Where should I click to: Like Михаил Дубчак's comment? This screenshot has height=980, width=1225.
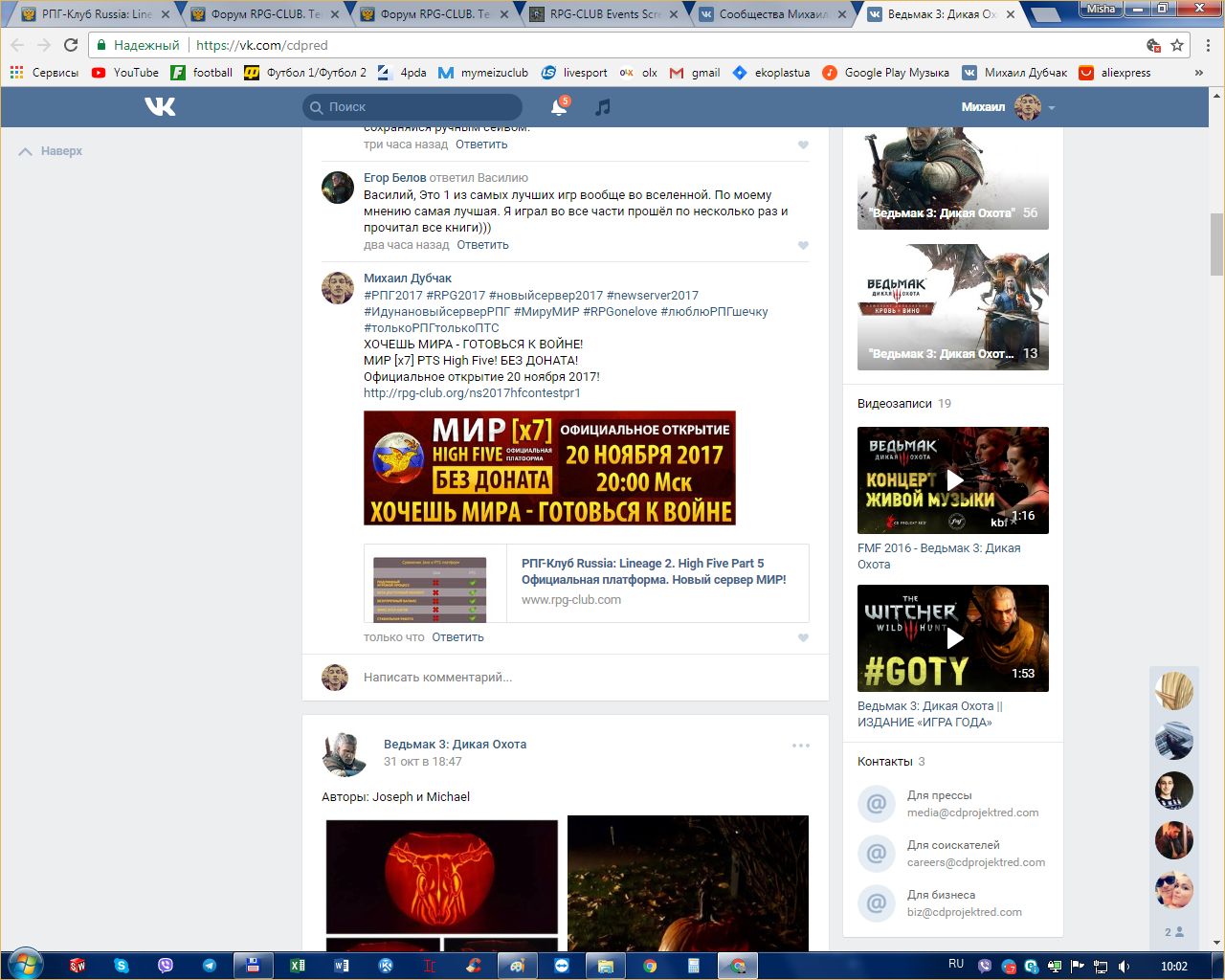(x=803, y=638)
